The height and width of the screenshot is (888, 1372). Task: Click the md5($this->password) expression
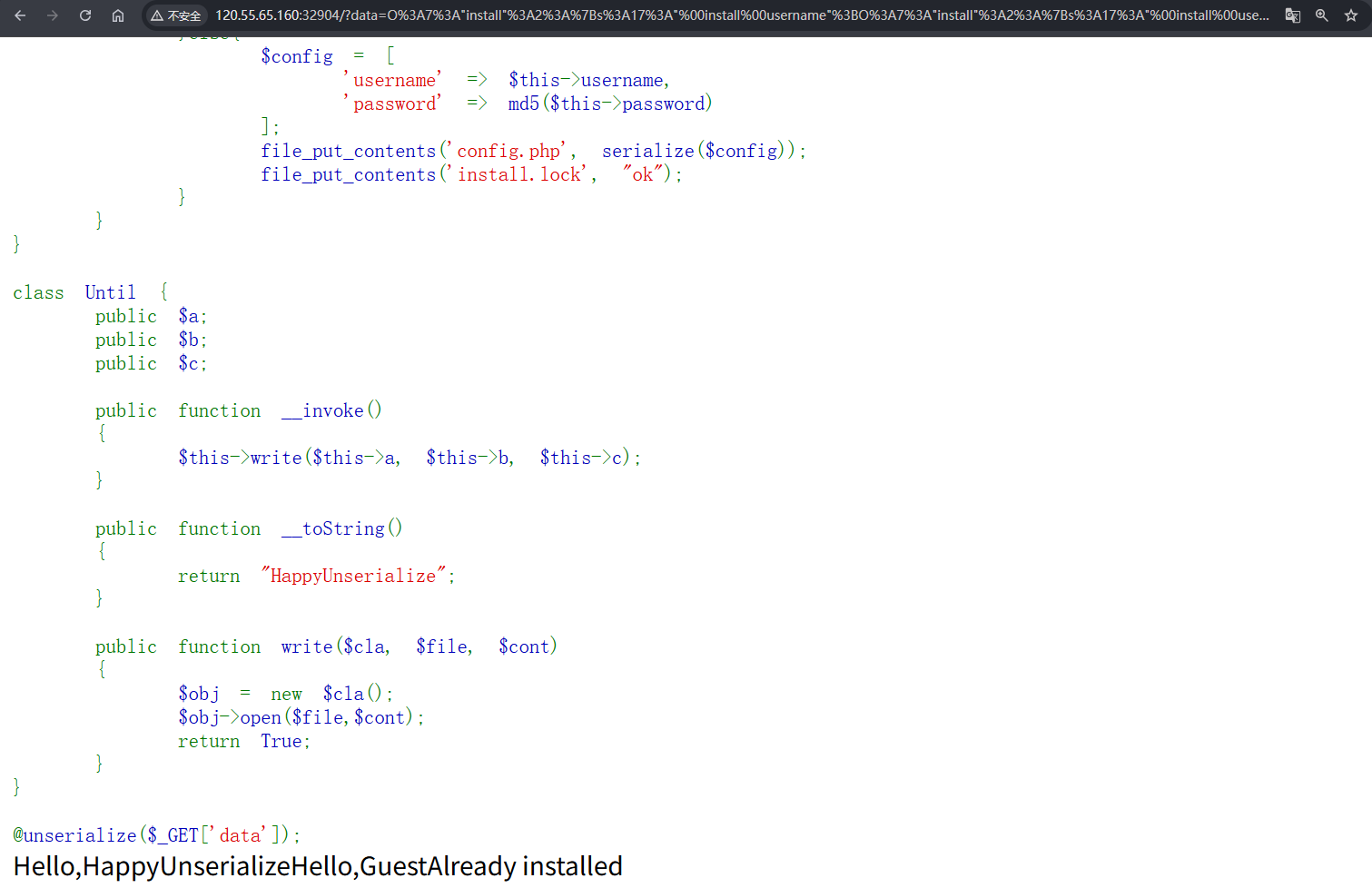click(609, 104)
